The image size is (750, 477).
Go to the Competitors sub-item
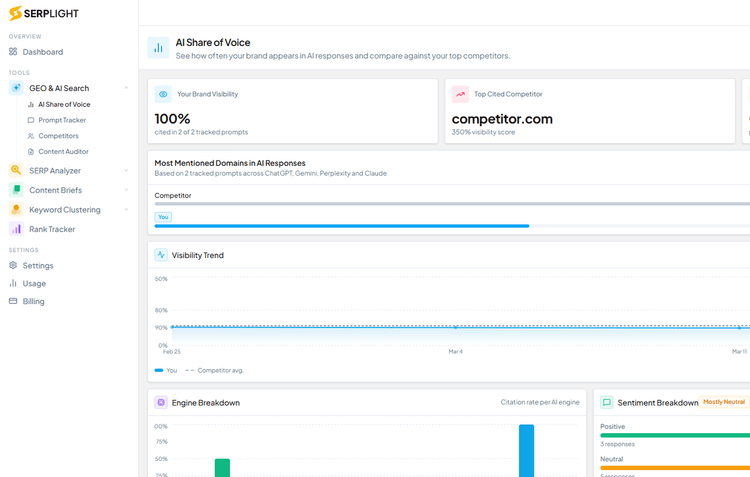tap(58, 136)
